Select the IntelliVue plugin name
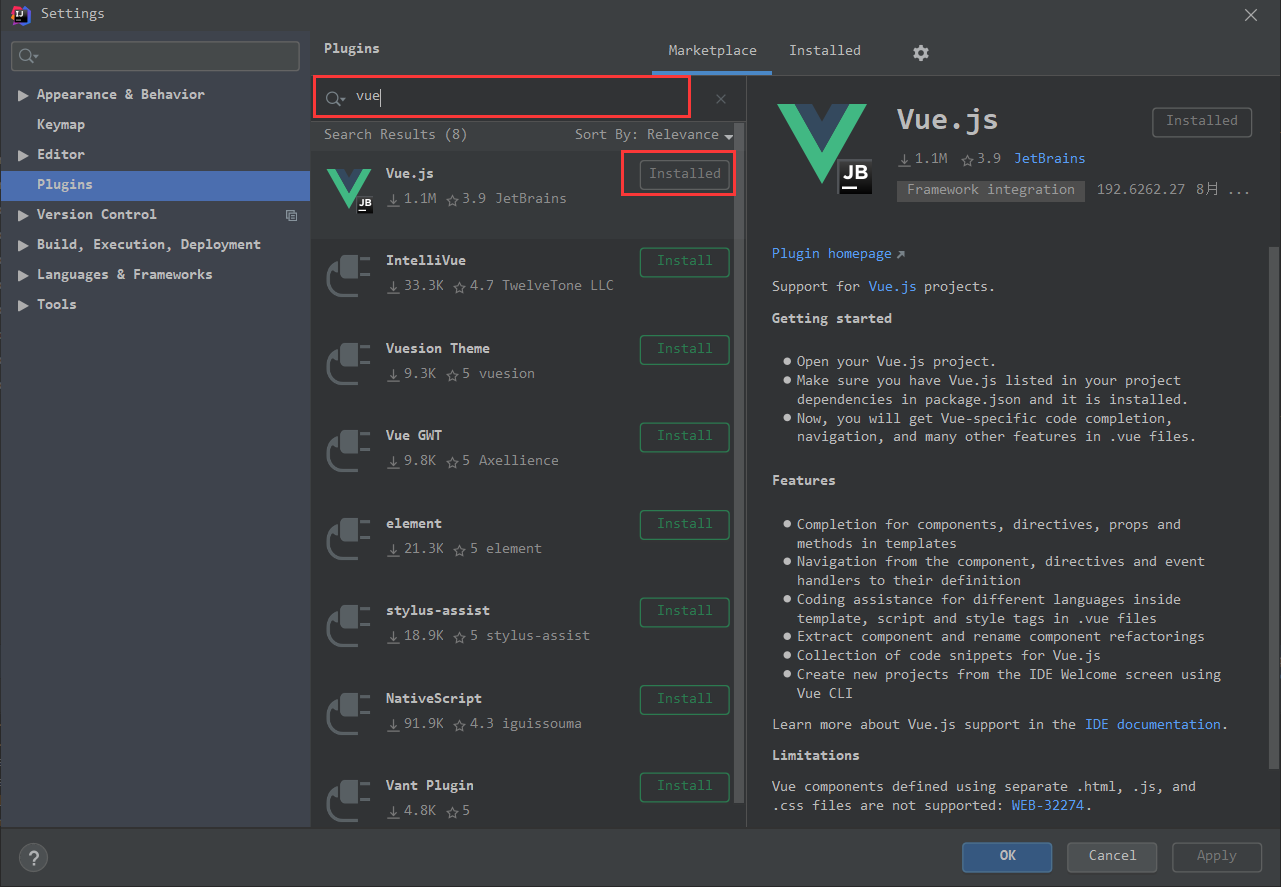The height and width of the screenshot is (887, 1281). point(426,261)
